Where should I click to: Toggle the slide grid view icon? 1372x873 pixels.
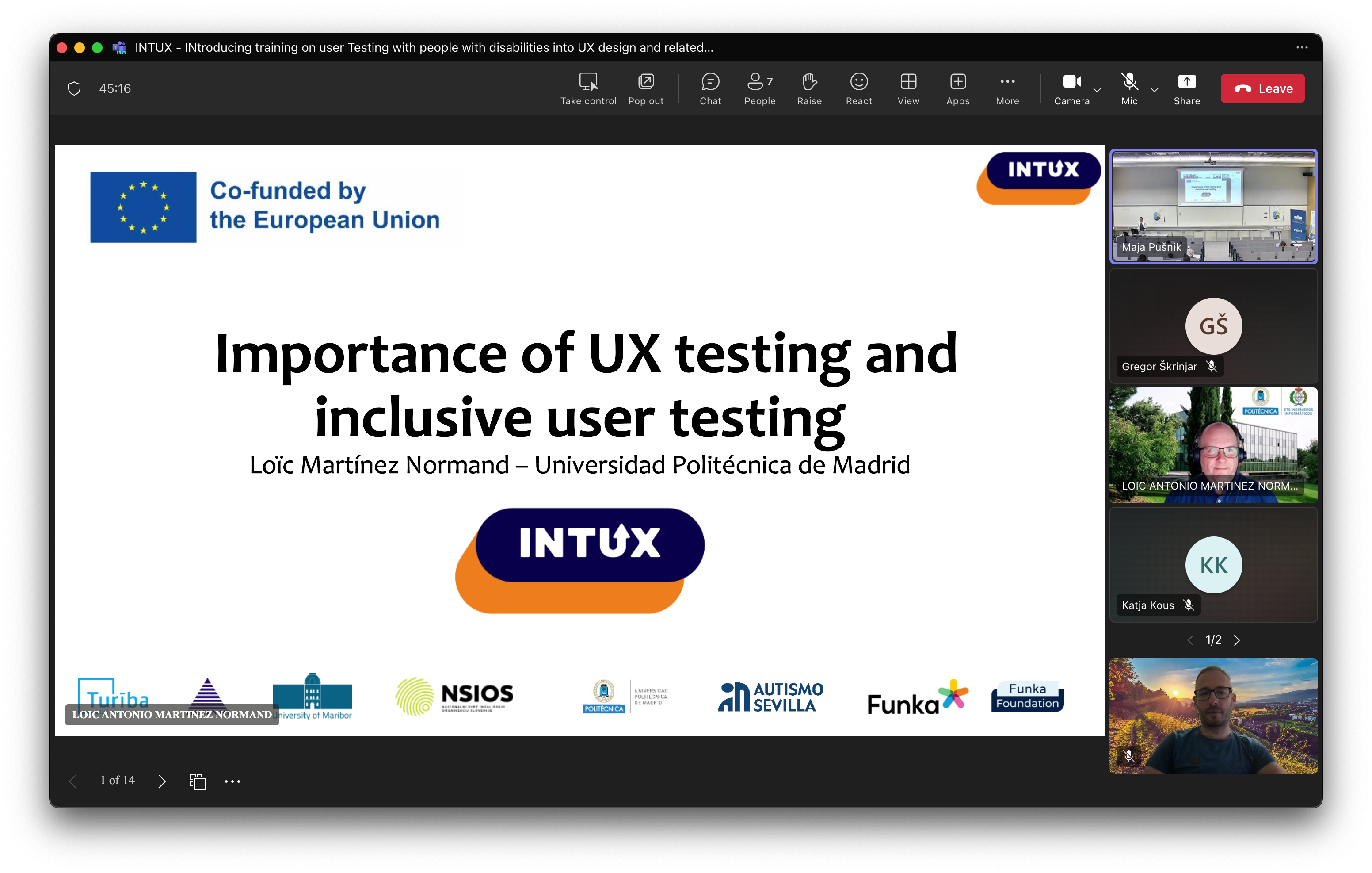coord(197,781)
